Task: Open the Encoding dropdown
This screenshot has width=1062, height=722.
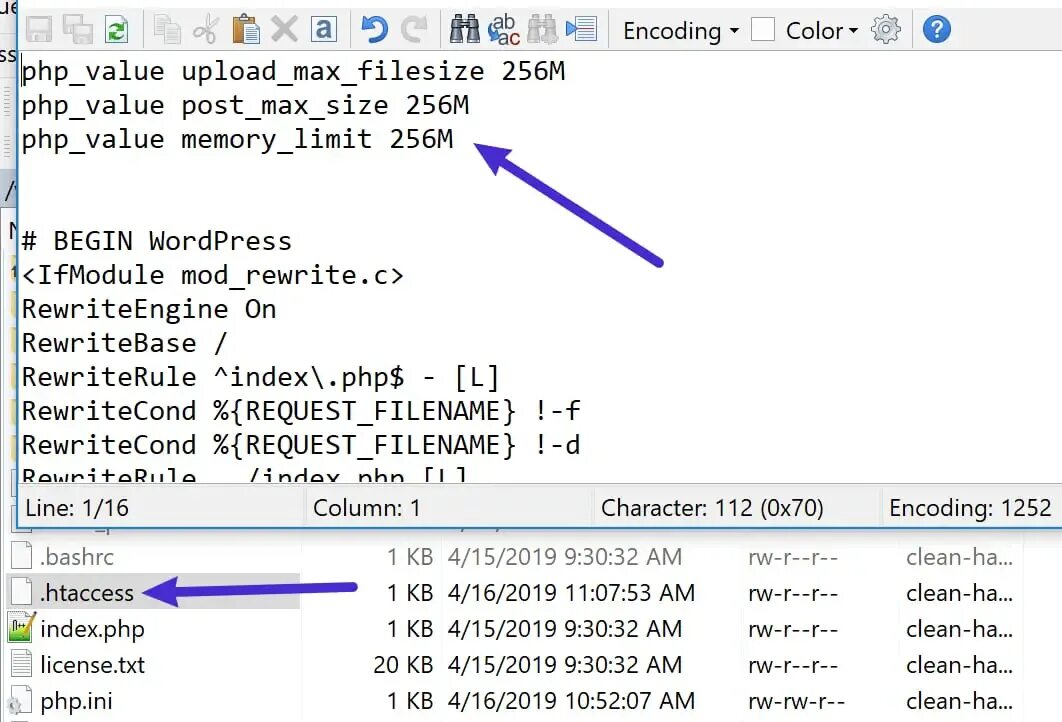Action: tap(681, 30)
